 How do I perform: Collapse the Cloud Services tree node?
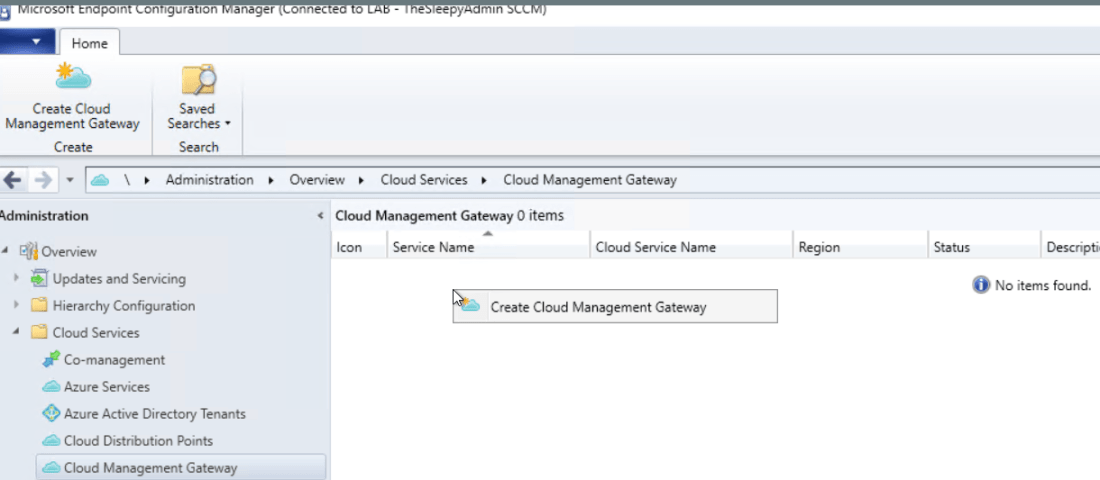[x=17, y=333]
